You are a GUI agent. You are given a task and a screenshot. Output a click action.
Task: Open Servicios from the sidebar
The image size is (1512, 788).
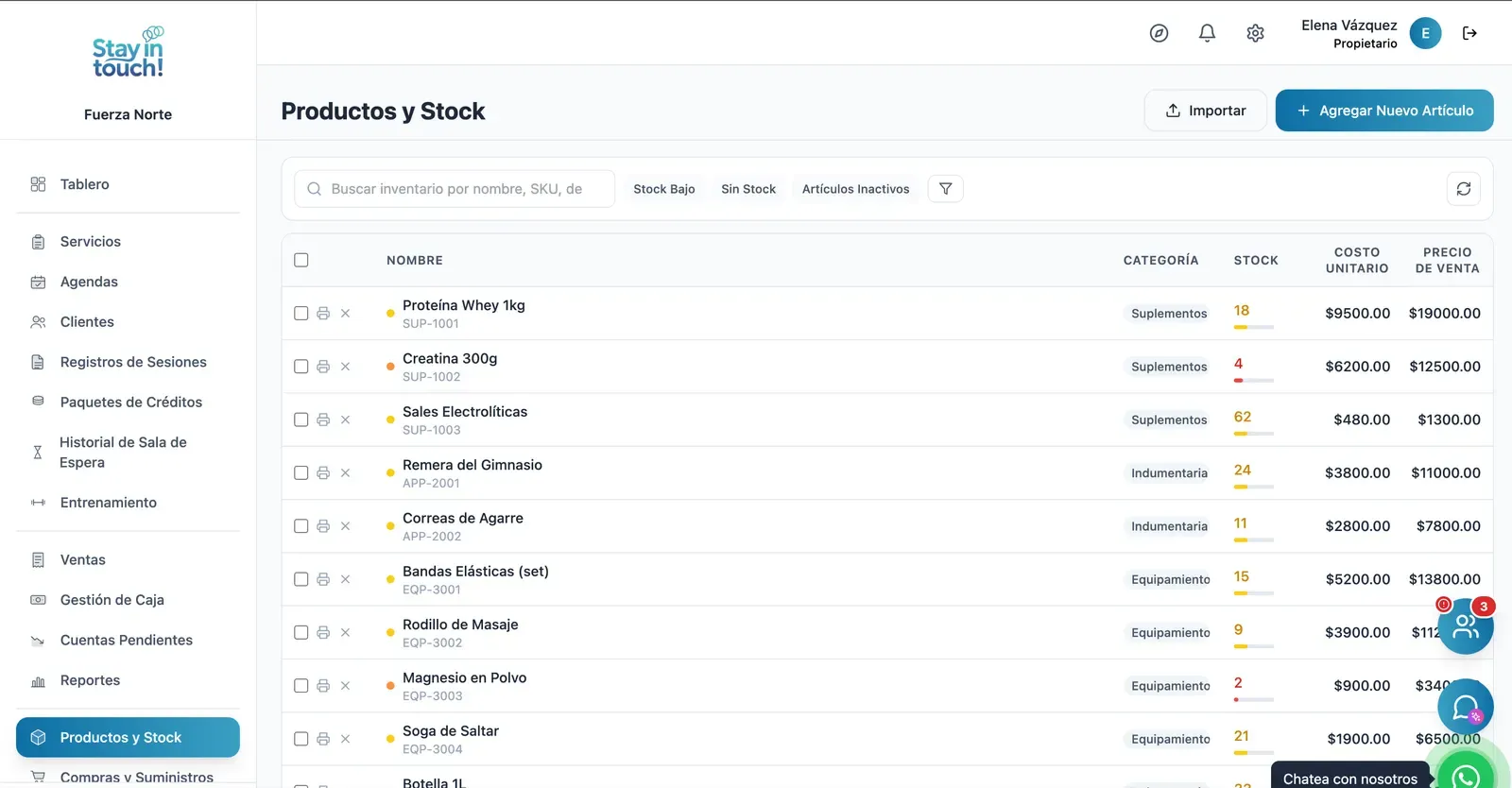(x=128, y=242)
